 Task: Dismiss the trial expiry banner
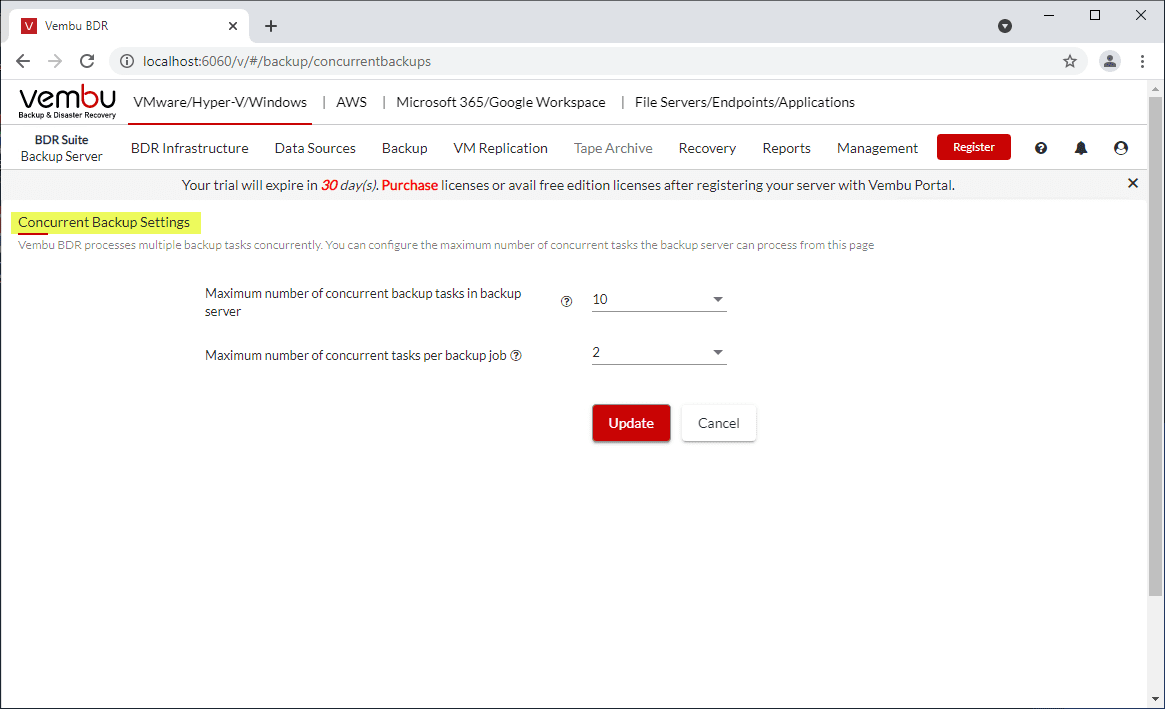click(1133, 183)
